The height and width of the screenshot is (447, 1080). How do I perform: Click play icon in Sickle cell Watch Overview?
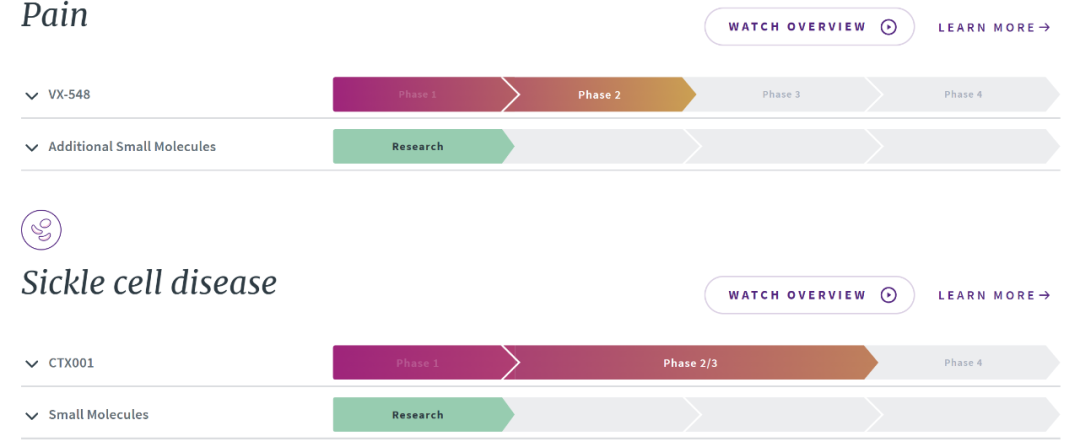coord(888,295)
